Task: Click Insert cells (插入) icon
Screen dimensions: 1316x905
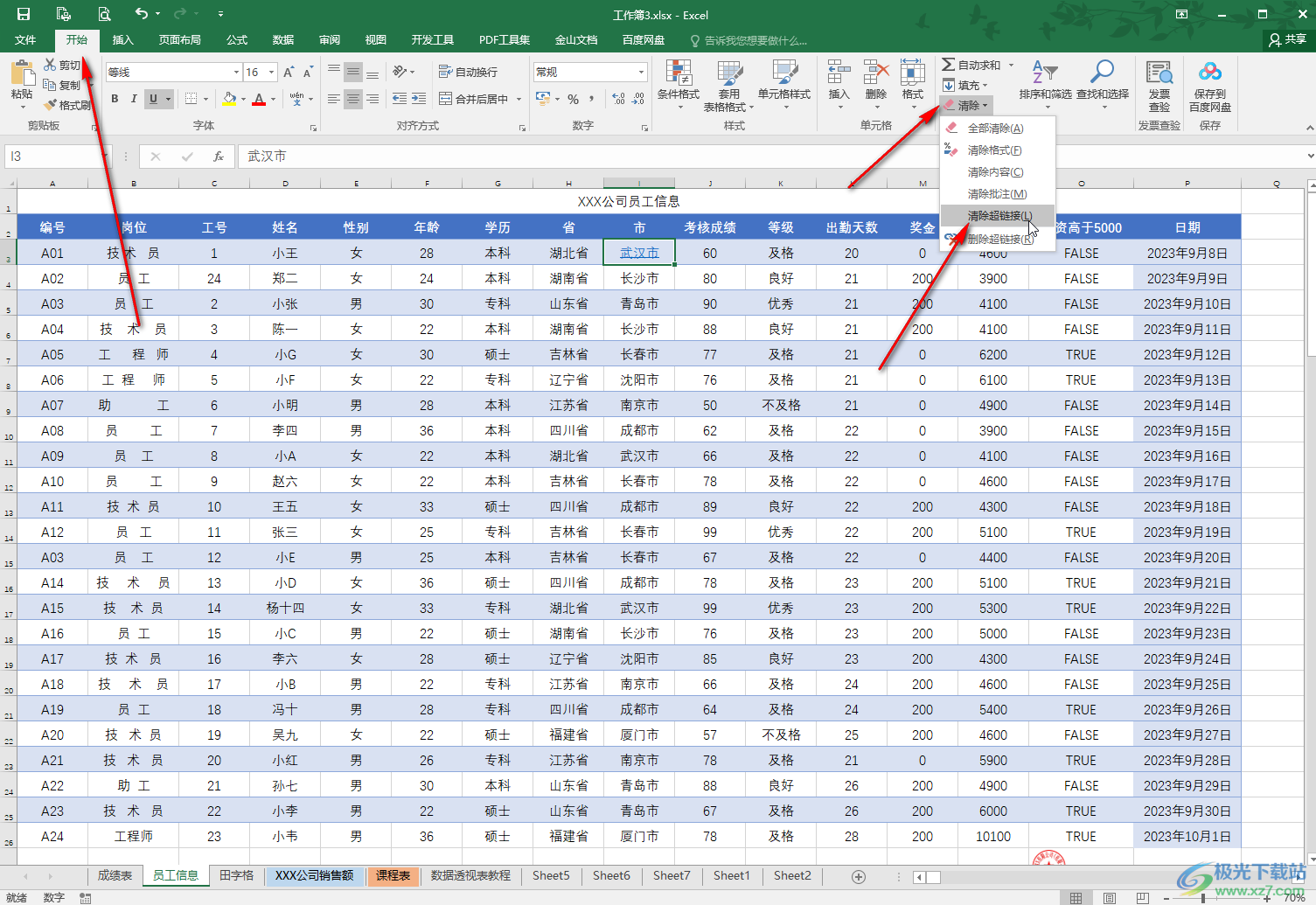Action: pos(839,73)
